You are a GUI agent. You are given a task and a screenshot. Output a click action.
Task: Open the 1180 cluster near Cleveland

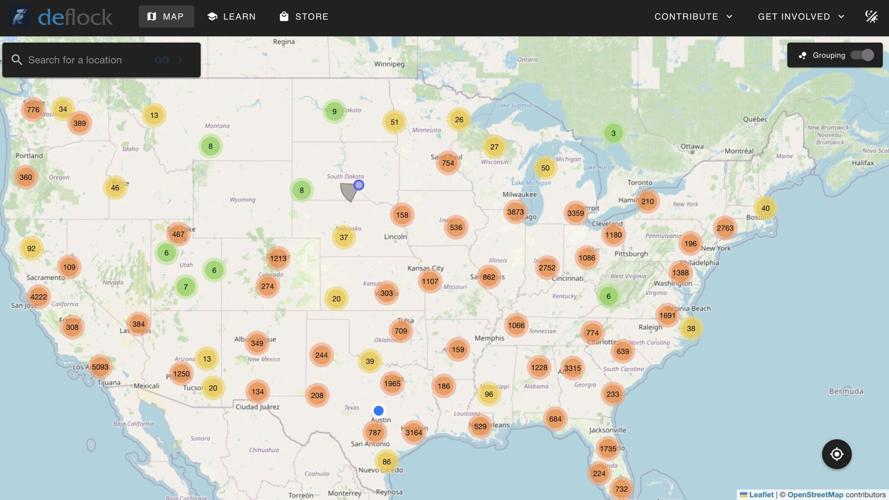[x=613, y=235]
